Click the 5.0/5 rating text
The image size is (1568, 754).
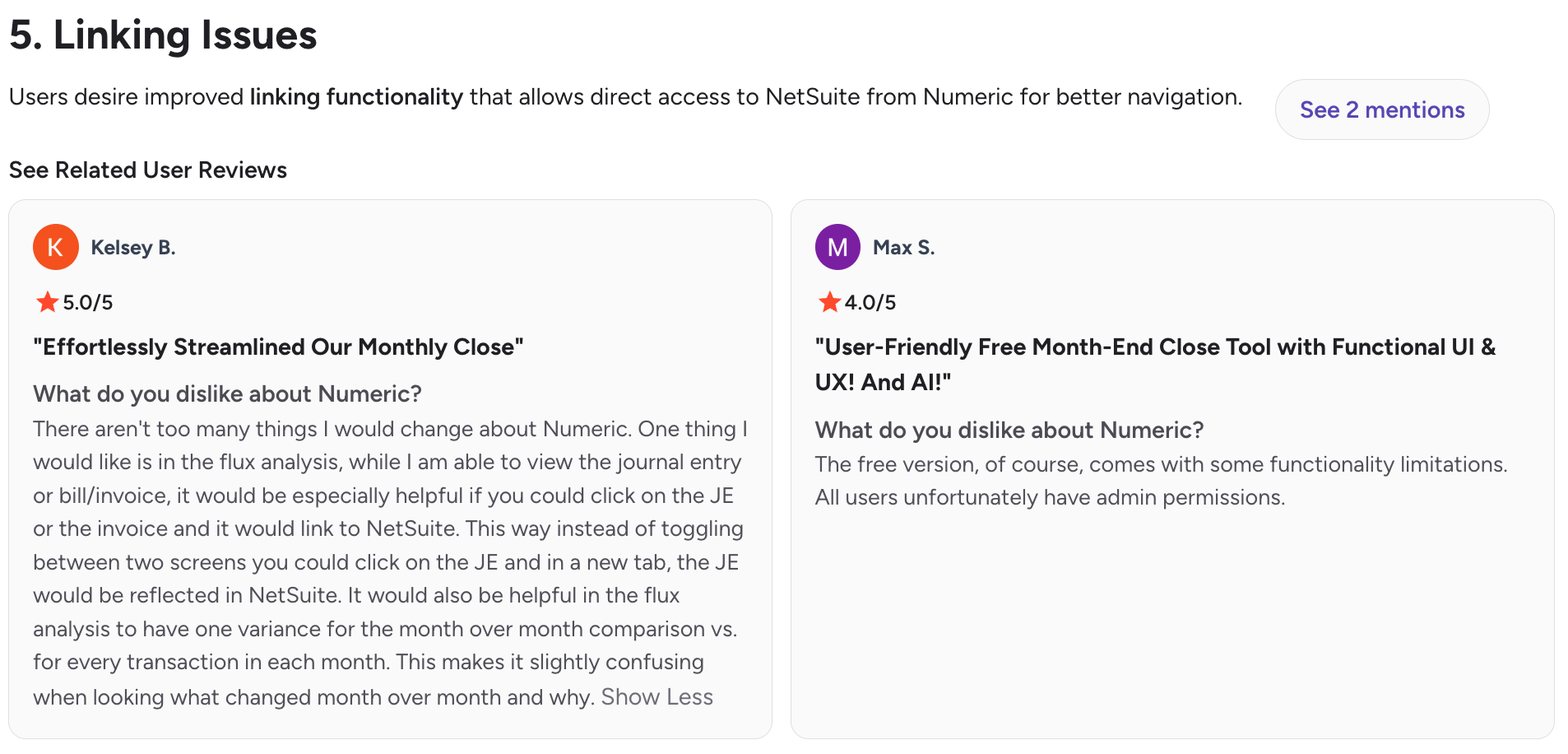click(x=88, y=302)
